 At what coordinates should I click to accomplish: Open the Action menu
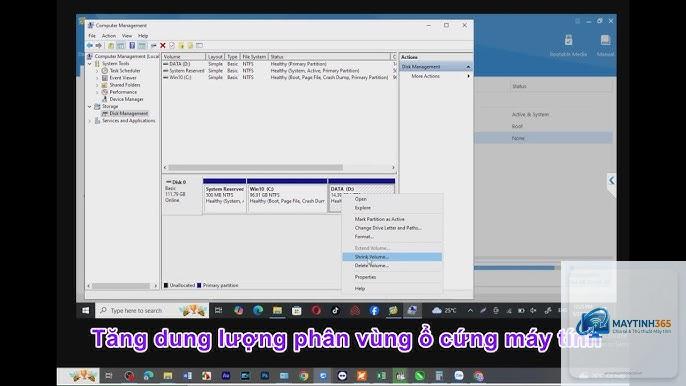click(x=109, y=36)
